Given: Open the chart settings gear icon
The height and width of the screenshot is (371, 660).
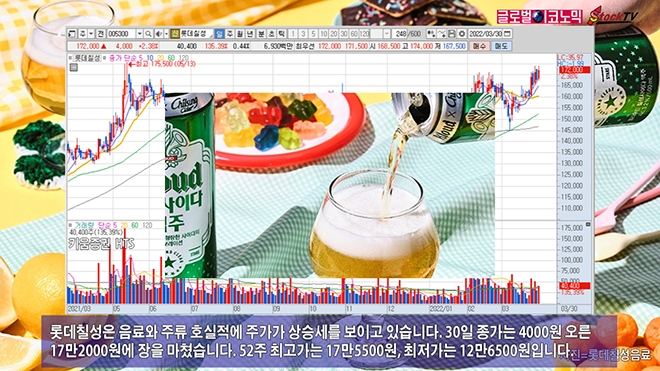Looking at the screenshot, I should (462, 34).
